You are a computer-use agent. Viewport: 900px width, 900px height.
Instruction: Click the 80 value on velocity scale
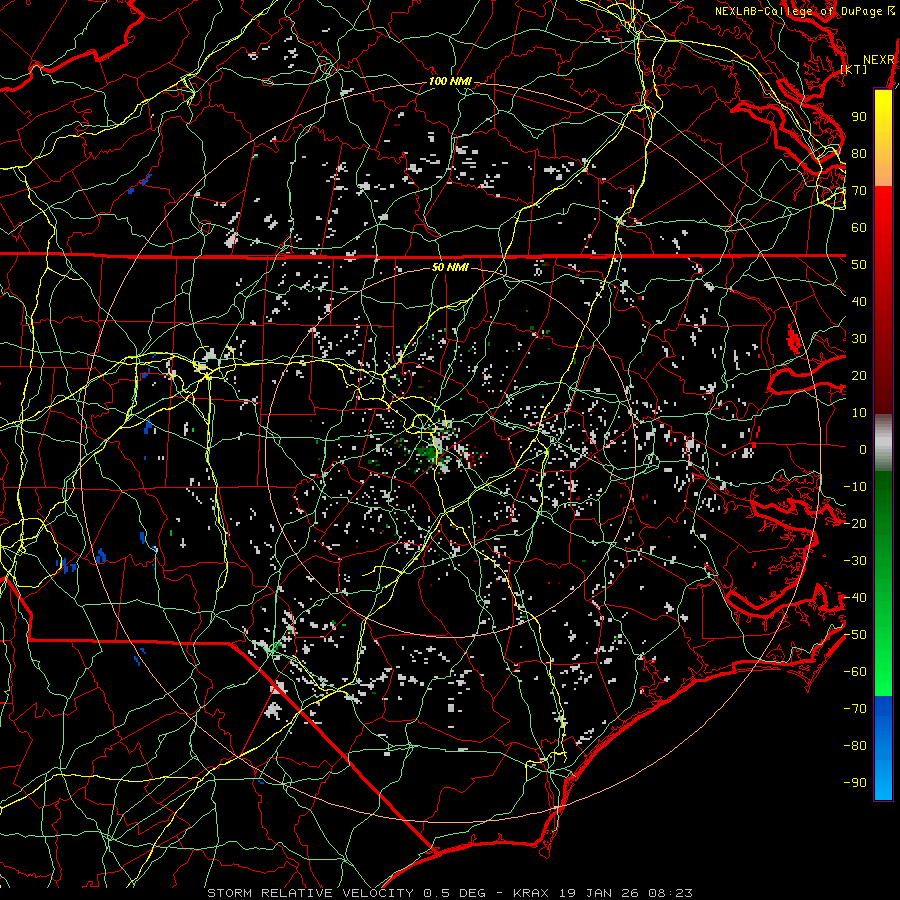[859, 153]
